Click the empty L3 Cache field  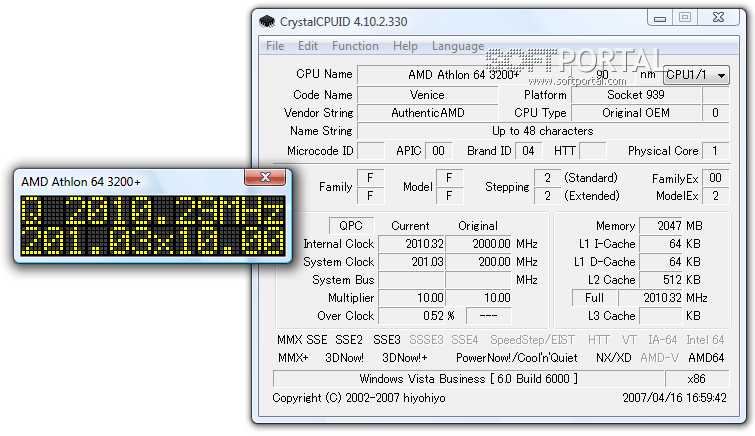click(661, 316)
